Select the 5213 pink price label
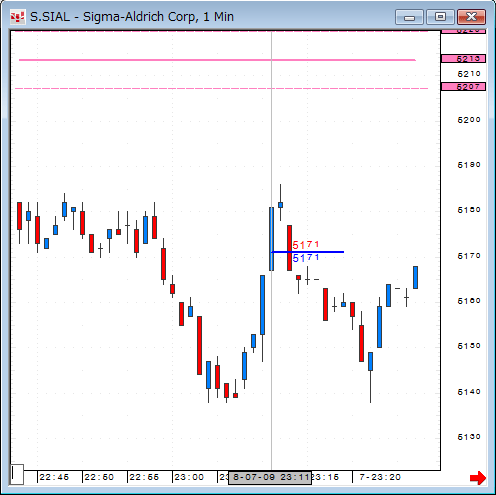 (x=463, y=59)
